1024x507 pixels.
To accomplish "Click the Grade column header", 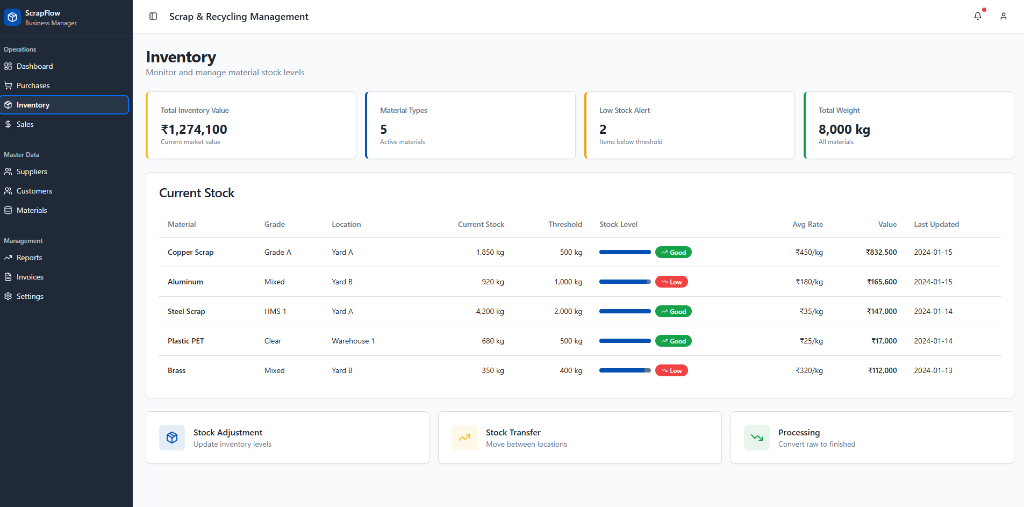I will [x=274, y=224].
